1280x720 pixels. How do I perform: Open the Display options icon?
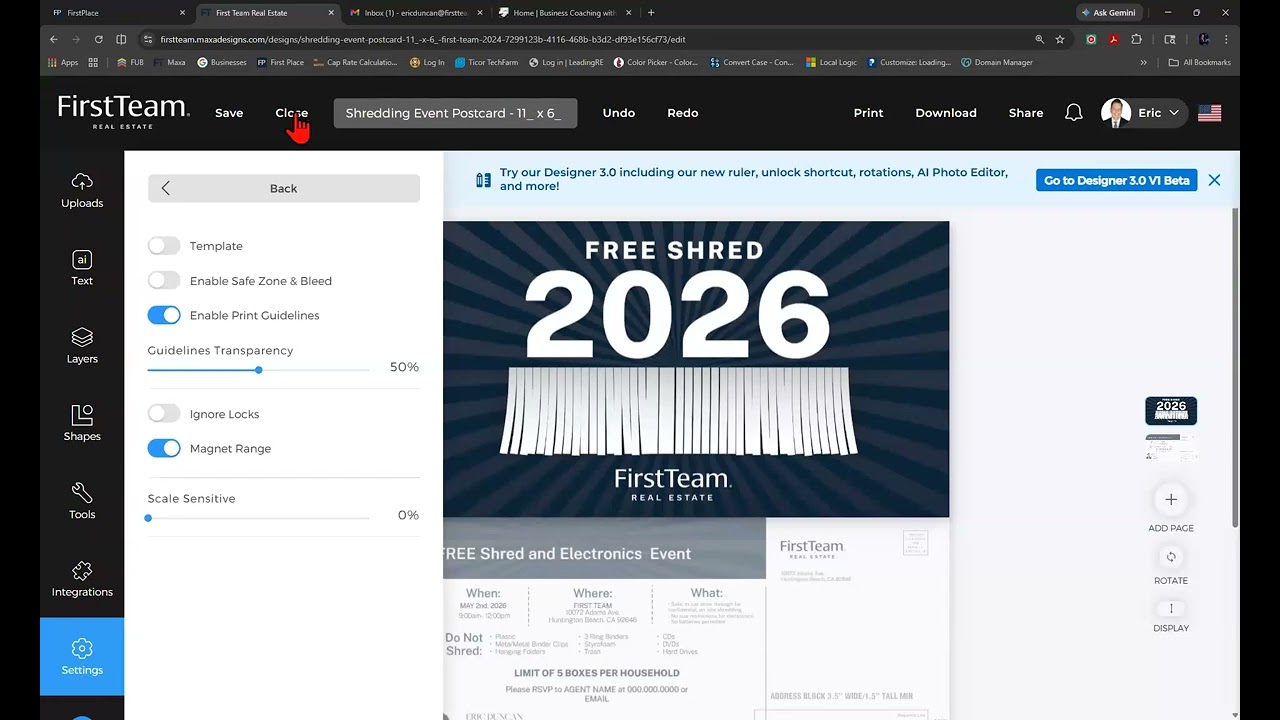(x=1171, y=608)
